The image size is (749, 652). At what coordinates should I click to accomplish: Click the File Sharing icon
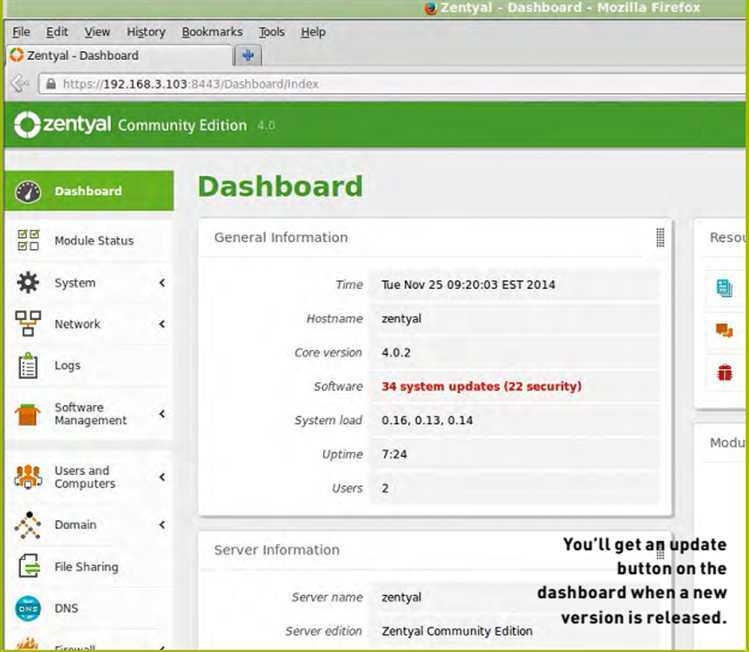pos(29,566)
